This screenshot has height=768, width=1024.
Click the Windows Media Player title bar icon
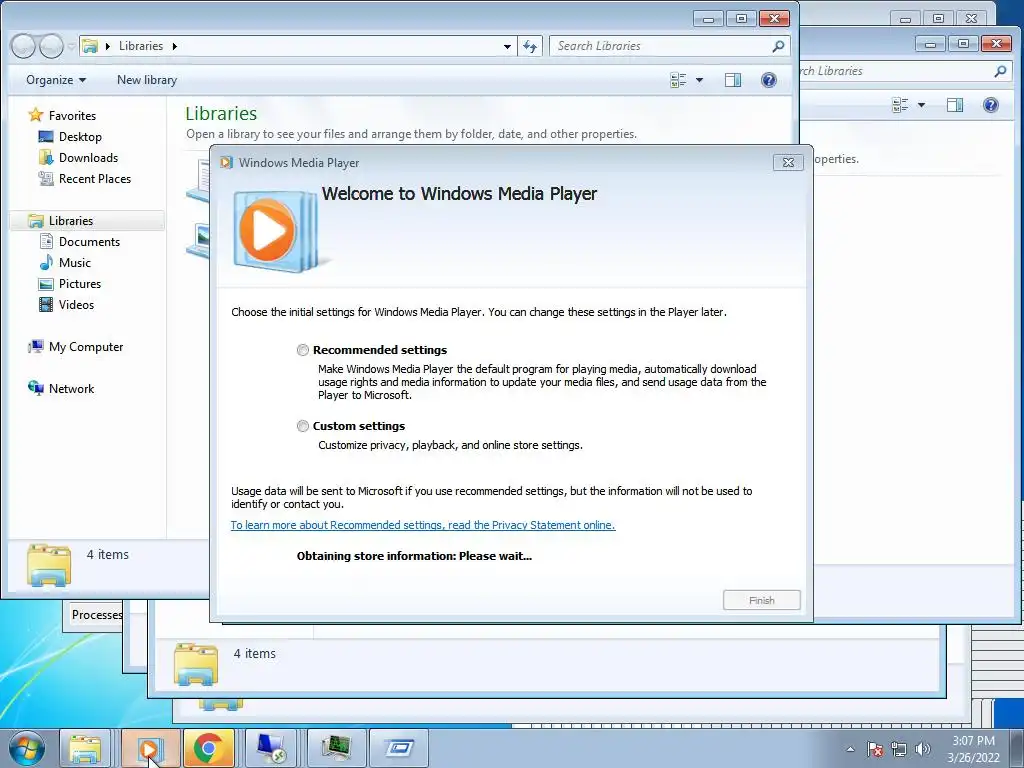click(226, 163)
